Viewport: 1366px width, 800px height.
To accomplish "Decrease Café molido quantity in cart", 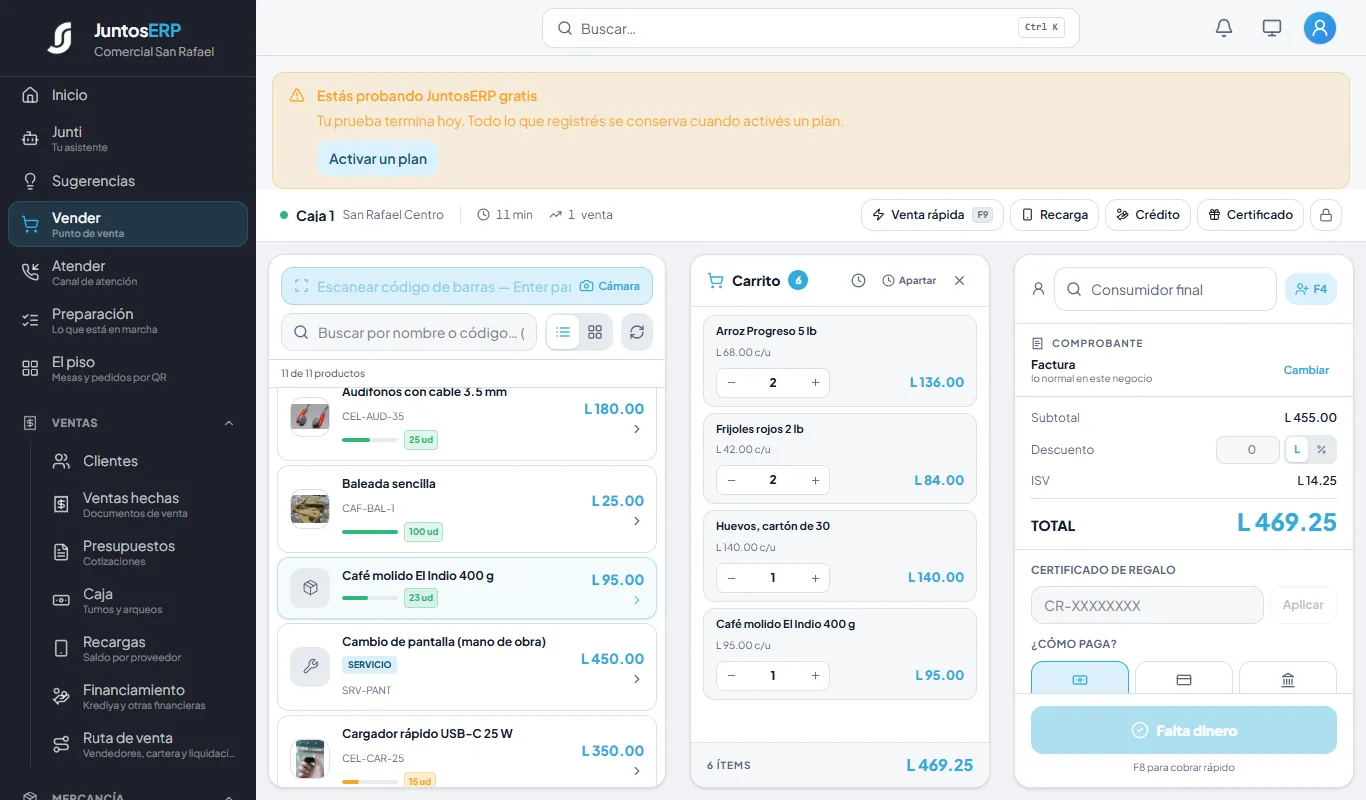I will pos(731,675).
